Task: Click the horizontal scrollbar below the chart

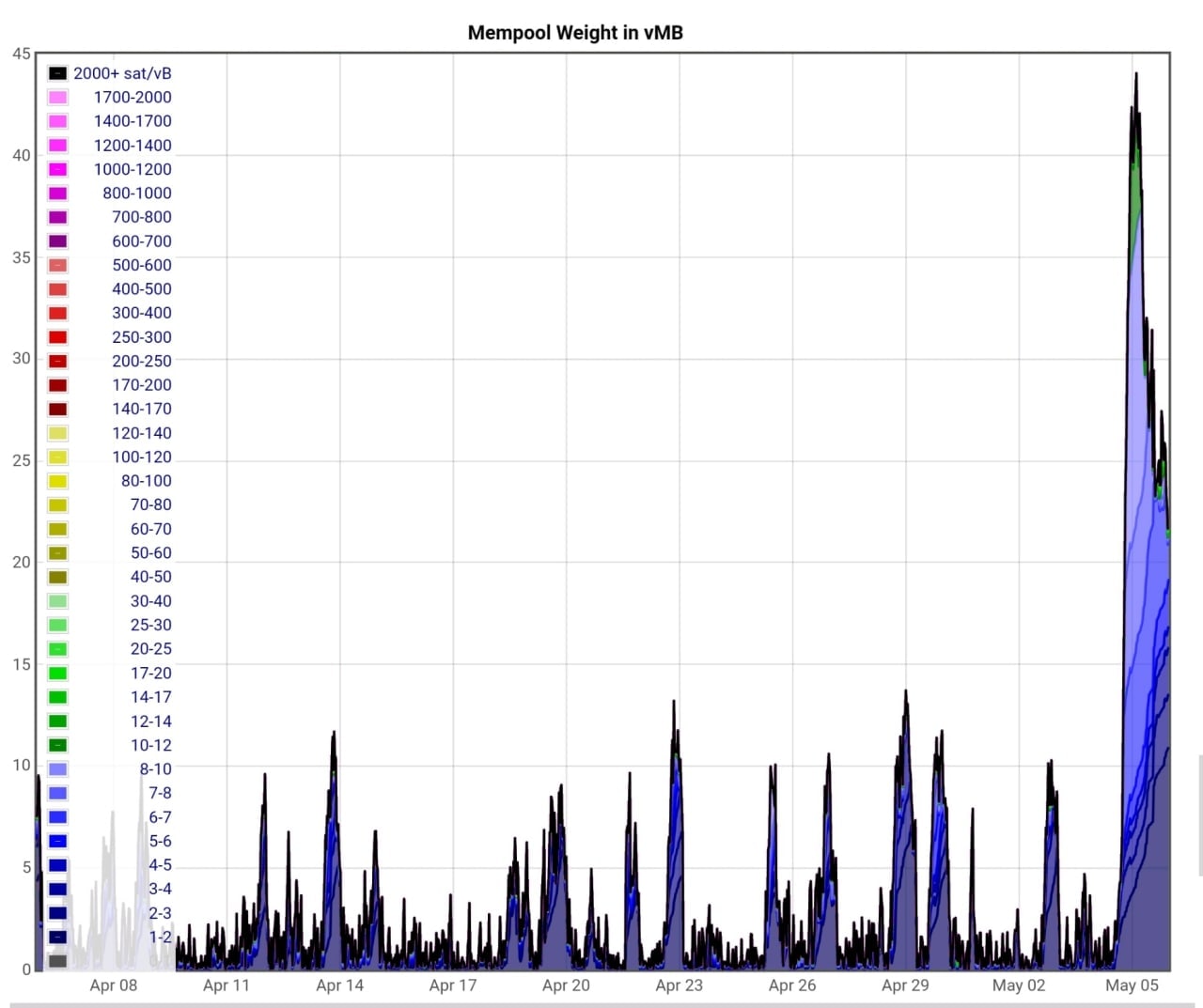Action: pyautogui.click(x=601, y=1003)
